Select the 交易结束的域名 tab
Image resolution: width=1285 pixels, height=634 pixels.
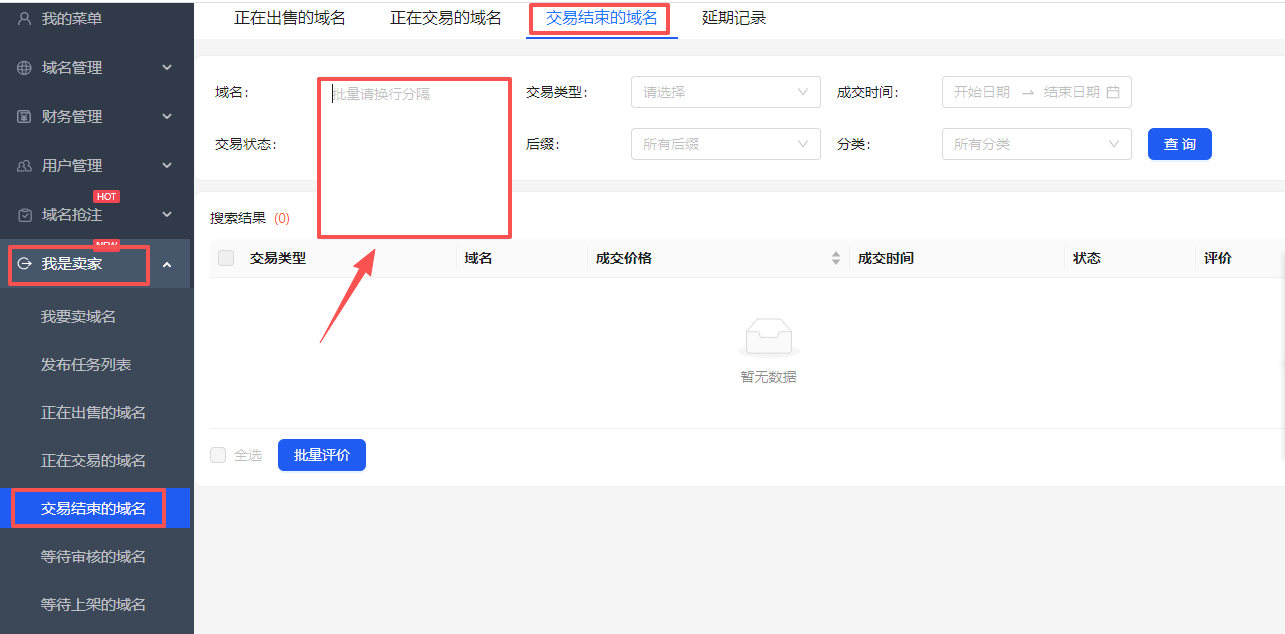pos(602,18)
